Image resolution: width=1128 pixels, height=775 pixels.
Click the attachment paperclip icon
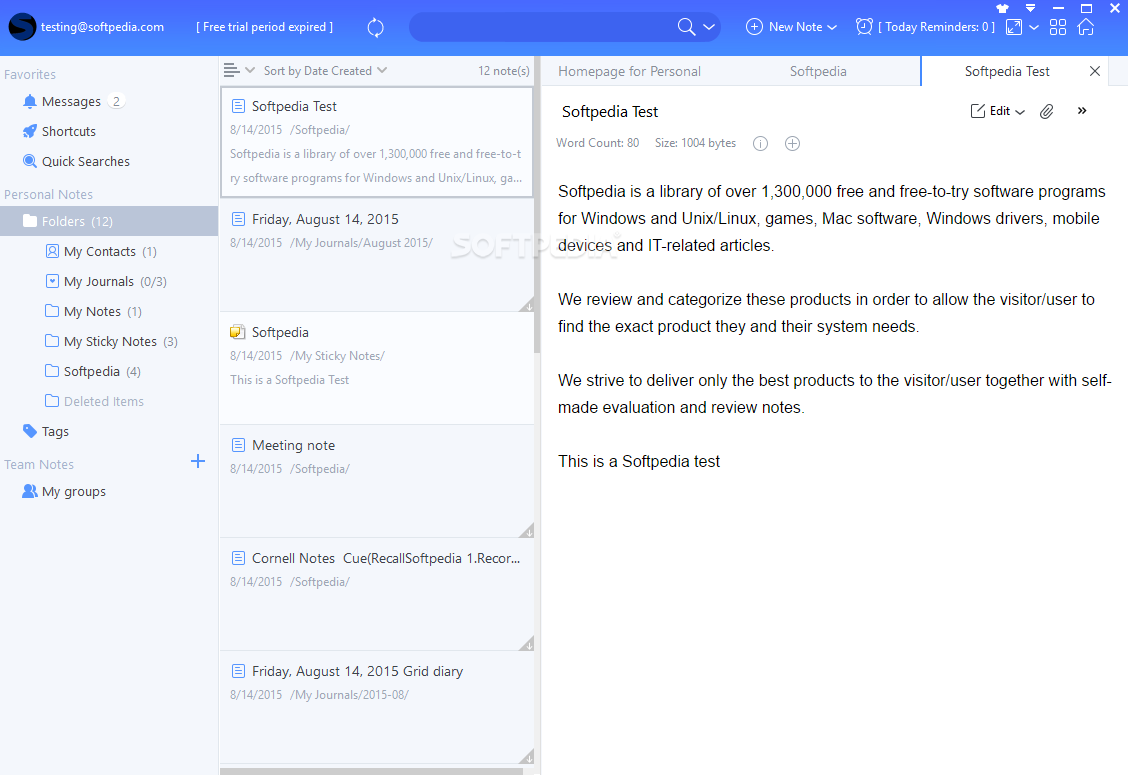tap(1047, 111)
